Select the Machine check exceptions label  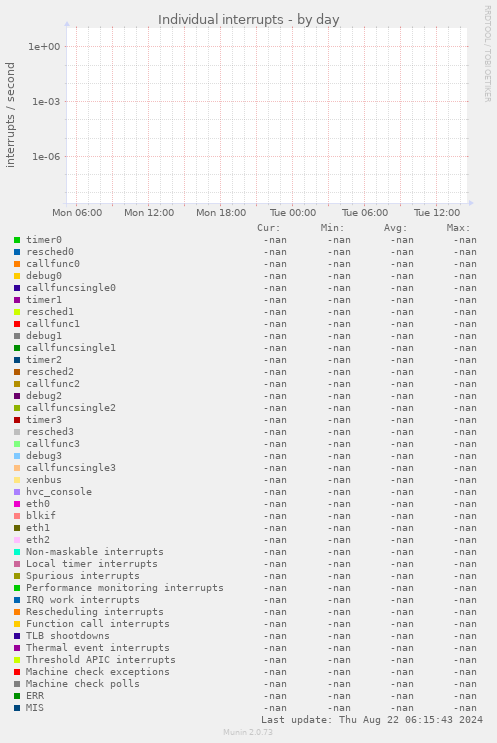coord(98,672)
